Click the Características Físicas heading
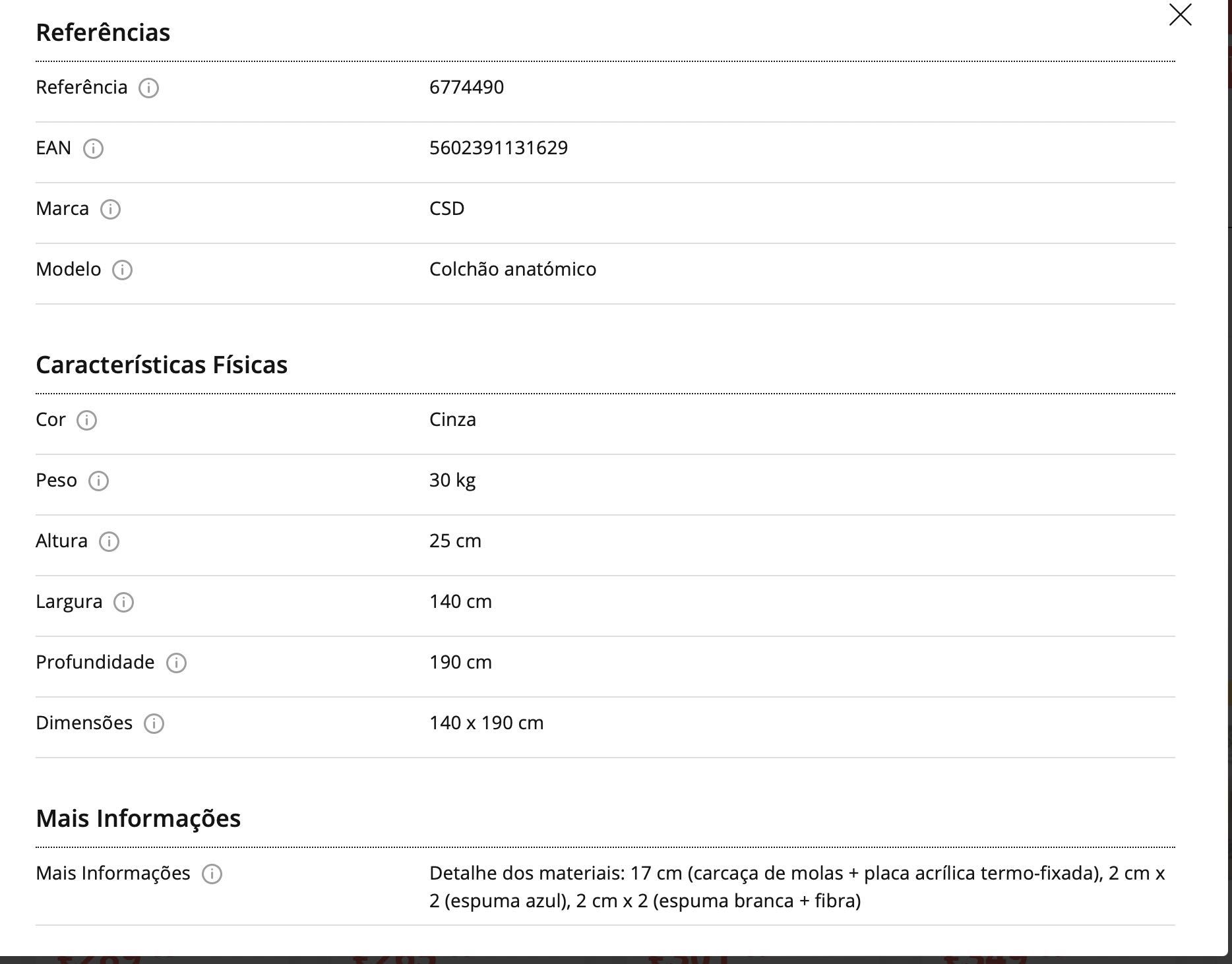The width and height of the screenshot is (1232, 964). click(162, 365)
